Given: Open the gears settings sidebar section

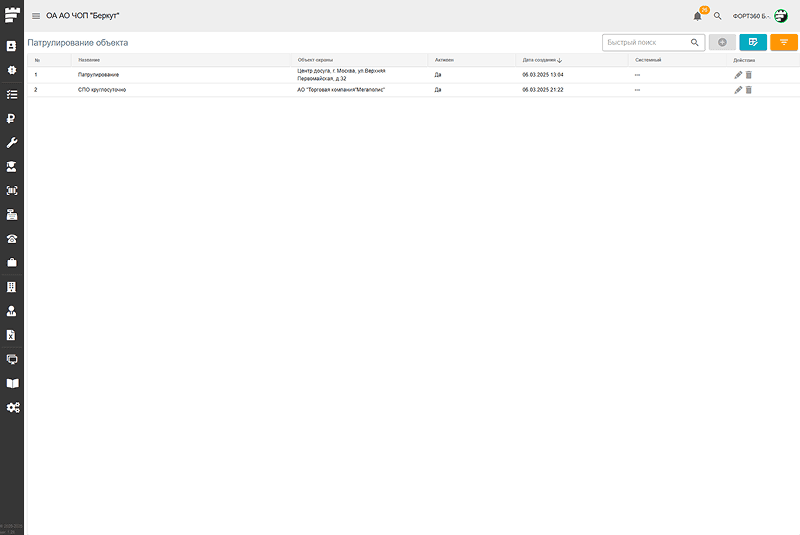Looking at the screenshot, I should pyautogui.click(x=12, y=407).
